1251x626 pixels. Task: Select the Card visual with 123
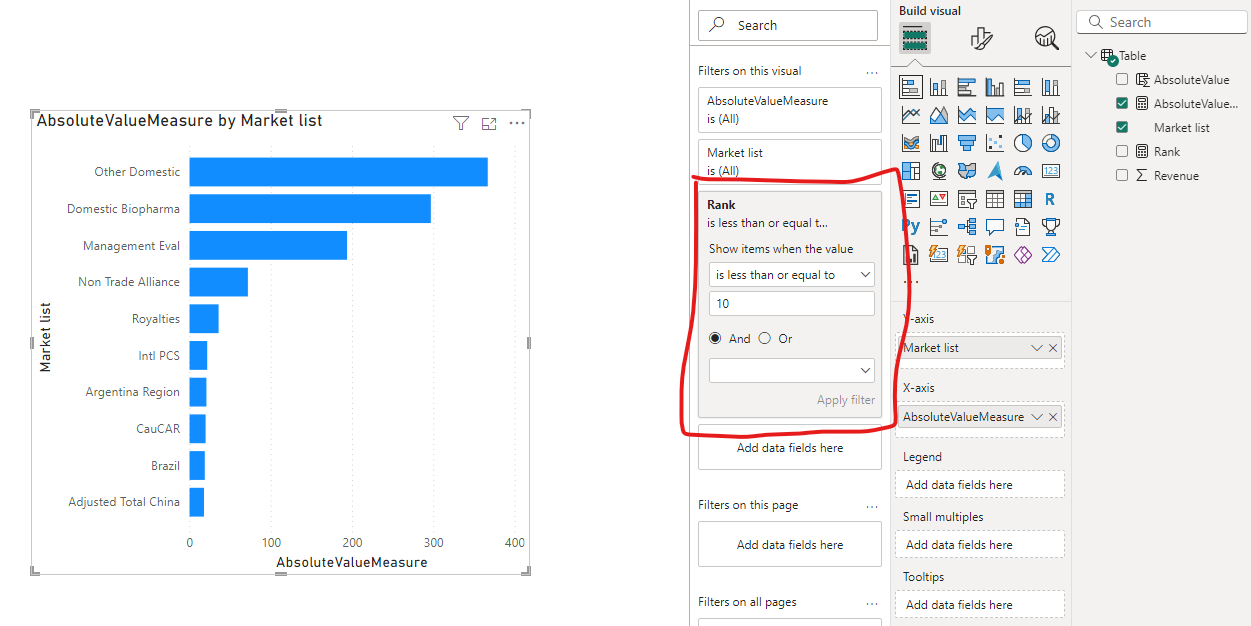(x=1050, y=171)
